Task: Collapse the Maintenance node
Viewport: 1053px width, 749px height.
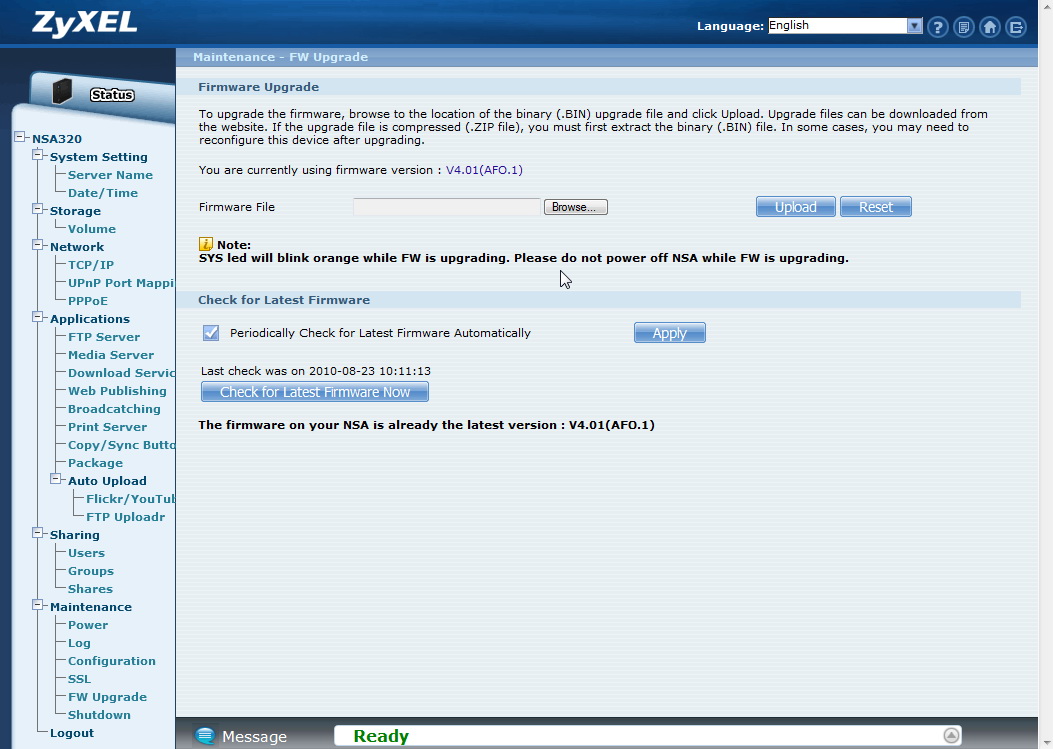Action: (x=38, y=605)
